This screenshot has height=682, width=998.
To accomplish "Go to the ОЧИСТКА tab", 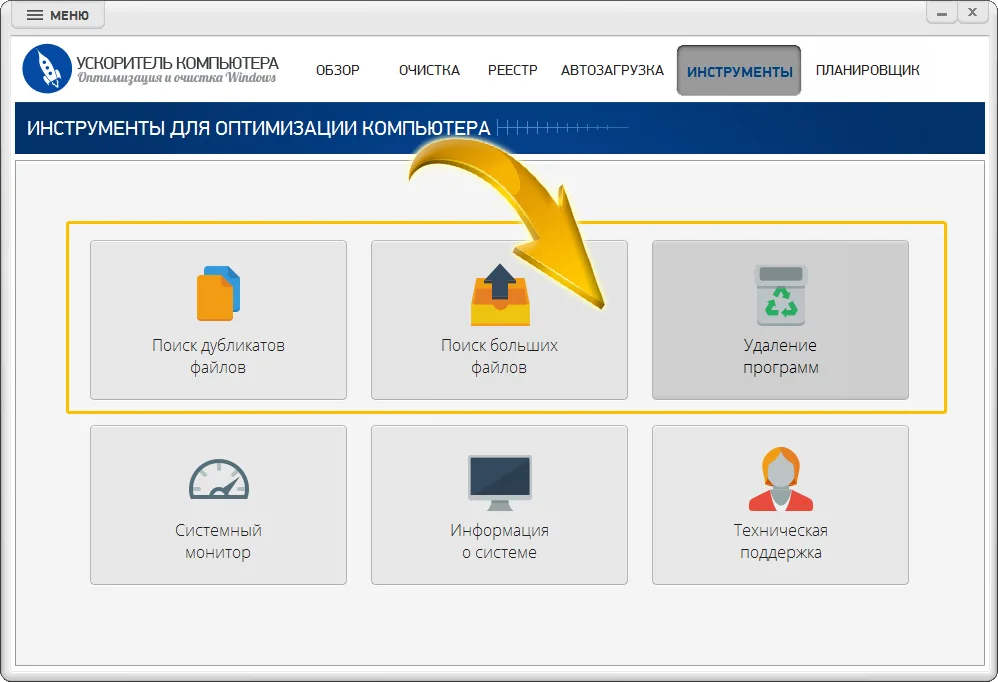I will tap(429, 70).
